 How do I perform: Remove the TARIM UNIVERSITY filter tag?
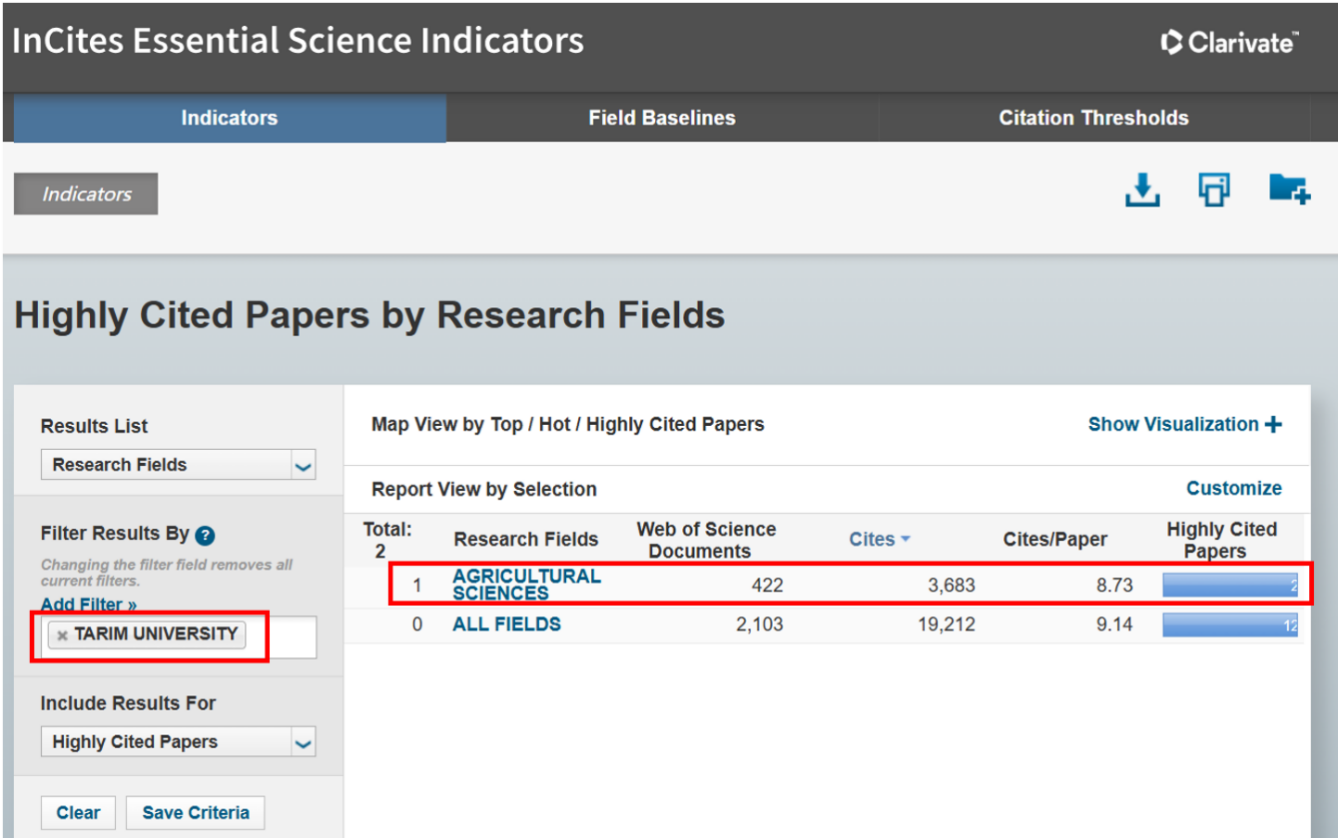click(x=62, y=635)
